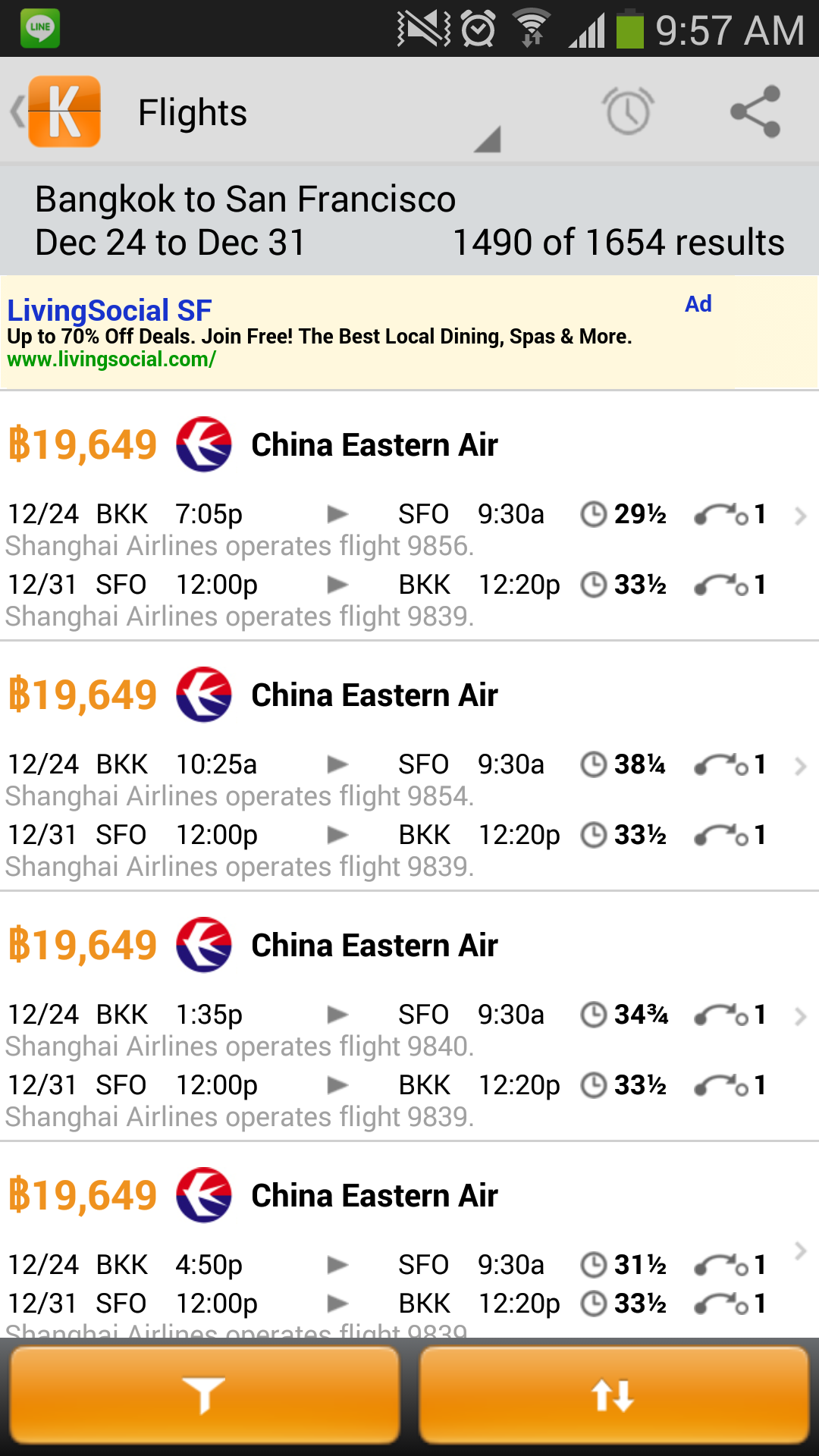Open fourth flight details chevron at 4:50p
Viewport: 819px width, 1456px height.
point(800,1250)
